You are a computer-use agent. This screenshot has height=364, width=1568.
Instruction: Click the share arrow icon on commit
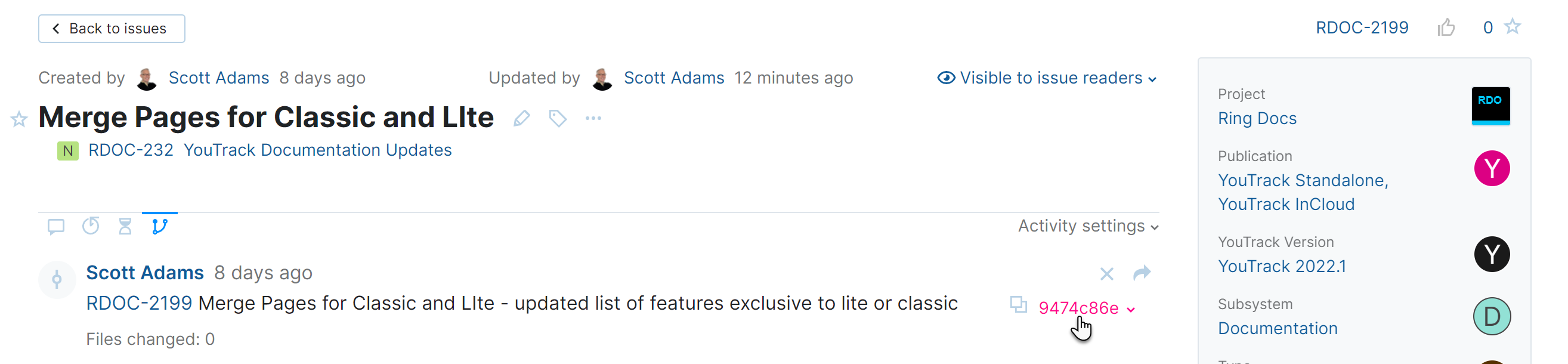point(1142,273)
